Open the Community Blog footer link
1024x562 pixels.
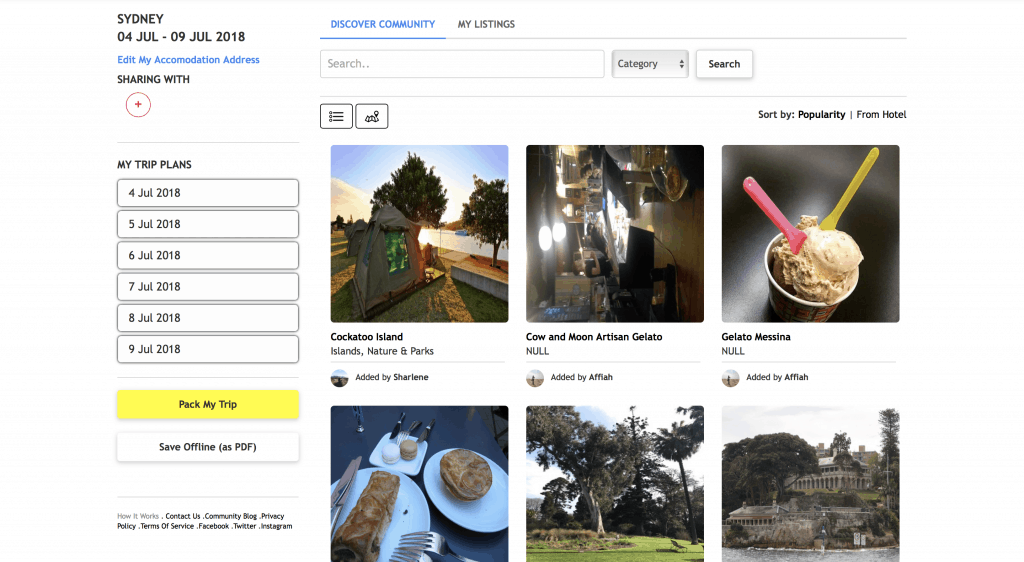231,516
